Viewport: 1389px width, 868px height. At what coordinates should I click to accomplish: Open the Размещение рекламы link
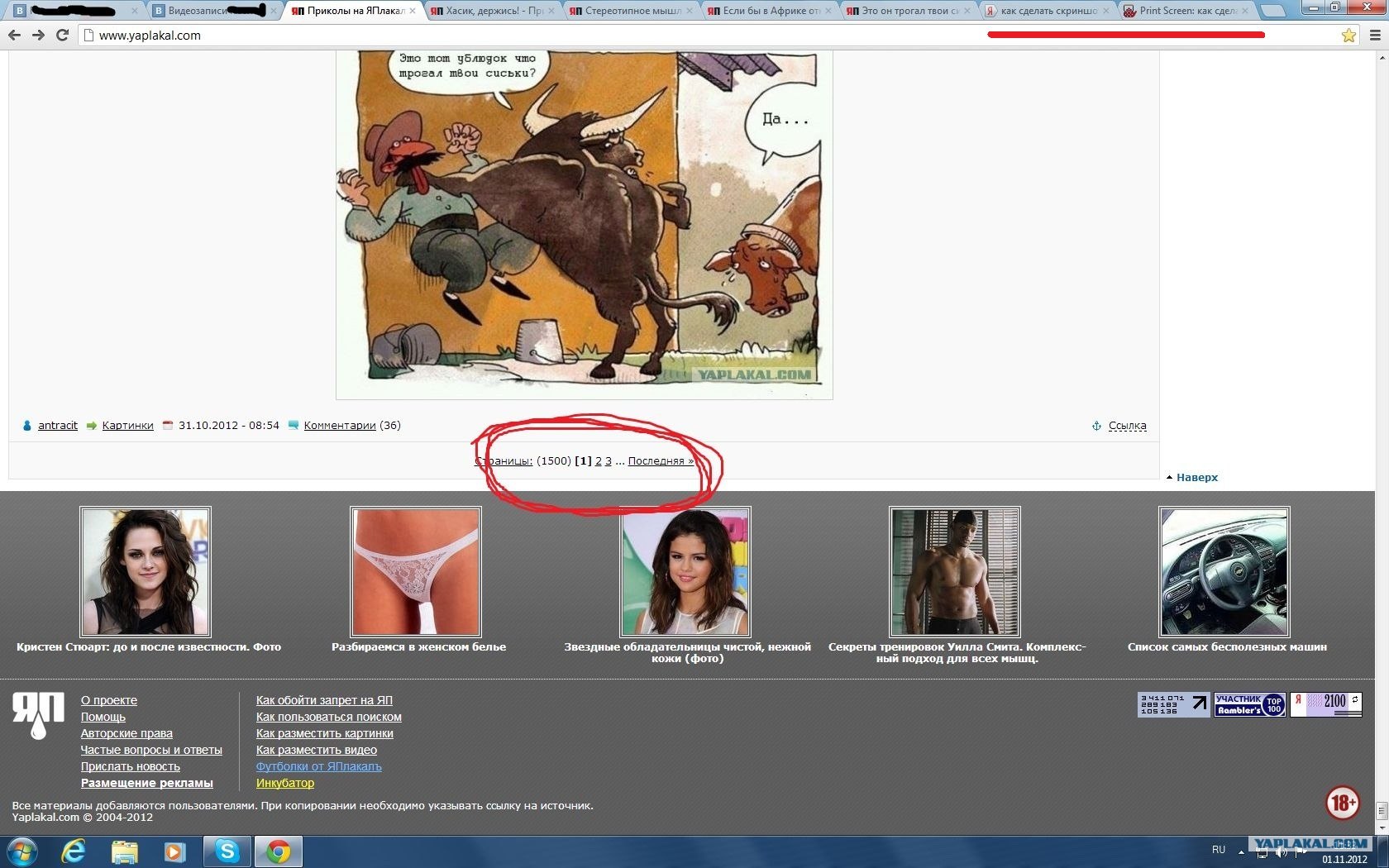(147, 783)
